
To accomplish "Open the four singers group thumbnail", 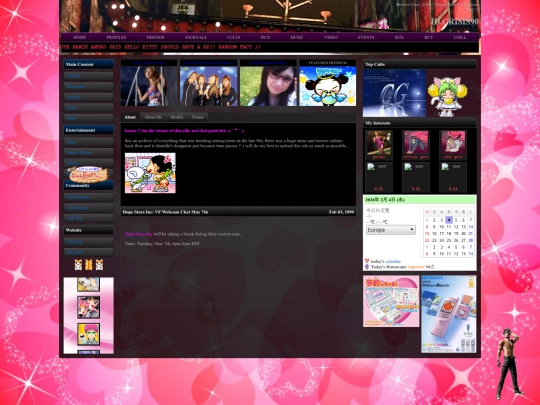I will pos(209,86).
